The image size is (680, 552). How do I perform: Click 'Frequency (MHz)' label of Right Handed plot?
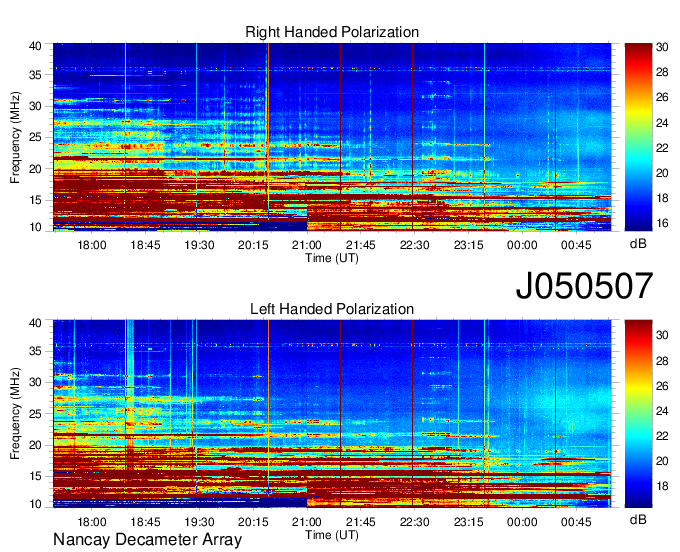pyautogui.click(x=15, y=137)
